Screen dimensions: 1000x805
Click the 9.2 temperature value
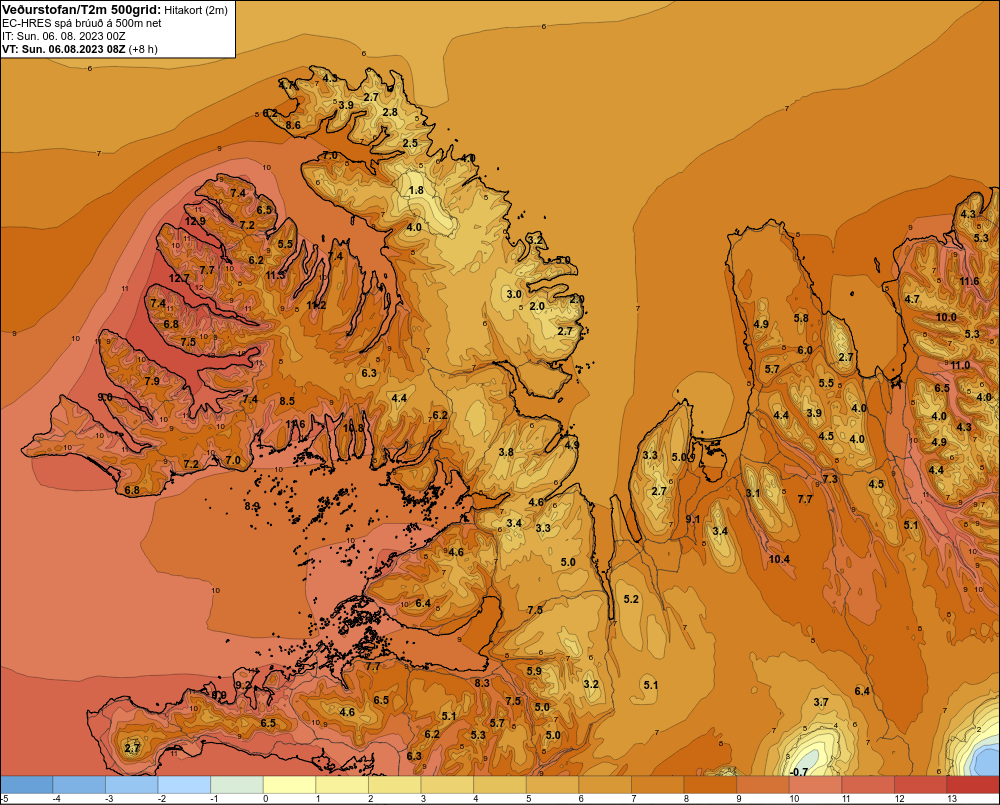[x=243, y=685]
